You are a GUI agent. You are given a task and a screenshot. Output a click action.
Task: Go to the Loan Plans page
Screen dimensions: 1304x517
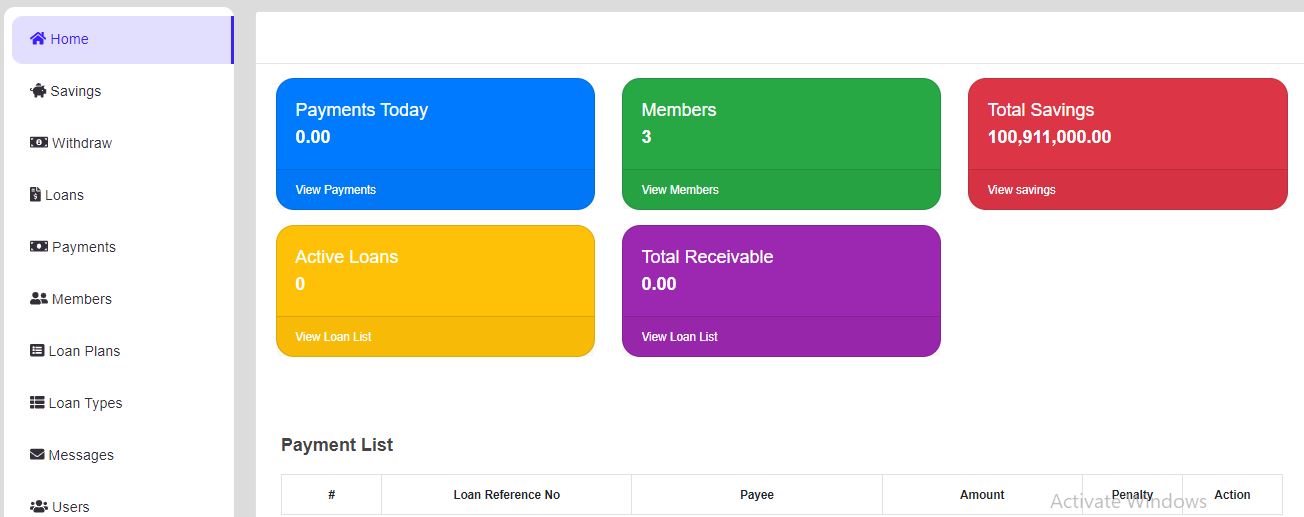[x=84, y=351]
